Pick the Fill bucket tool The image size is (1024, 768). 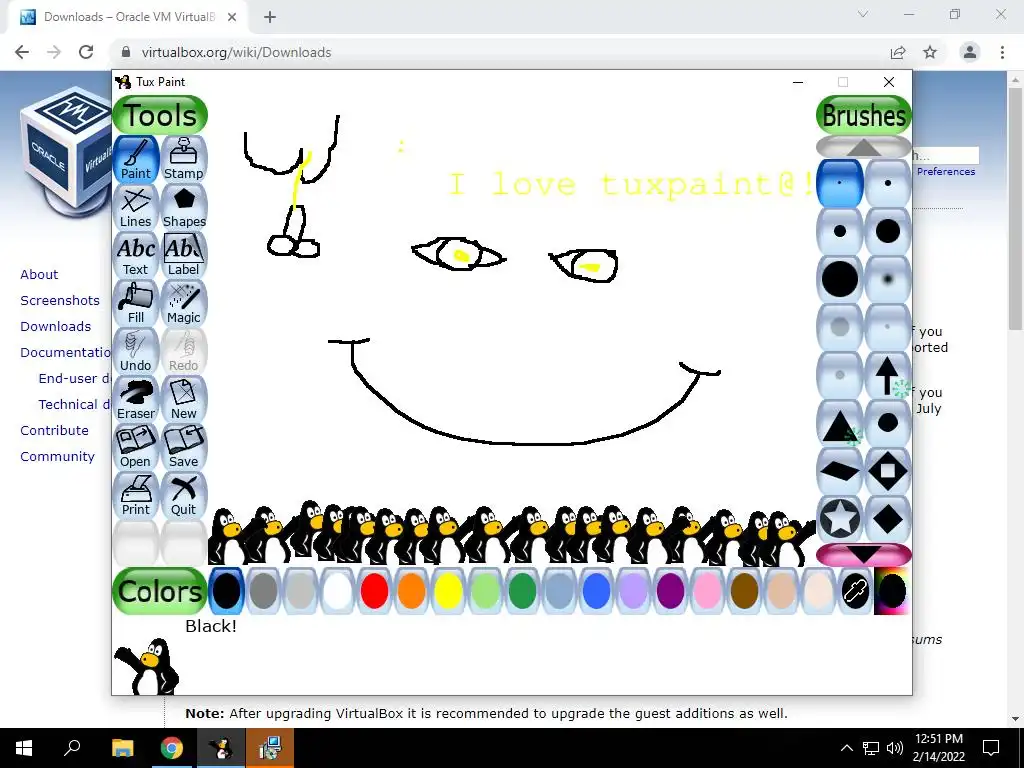click(136, 303)
